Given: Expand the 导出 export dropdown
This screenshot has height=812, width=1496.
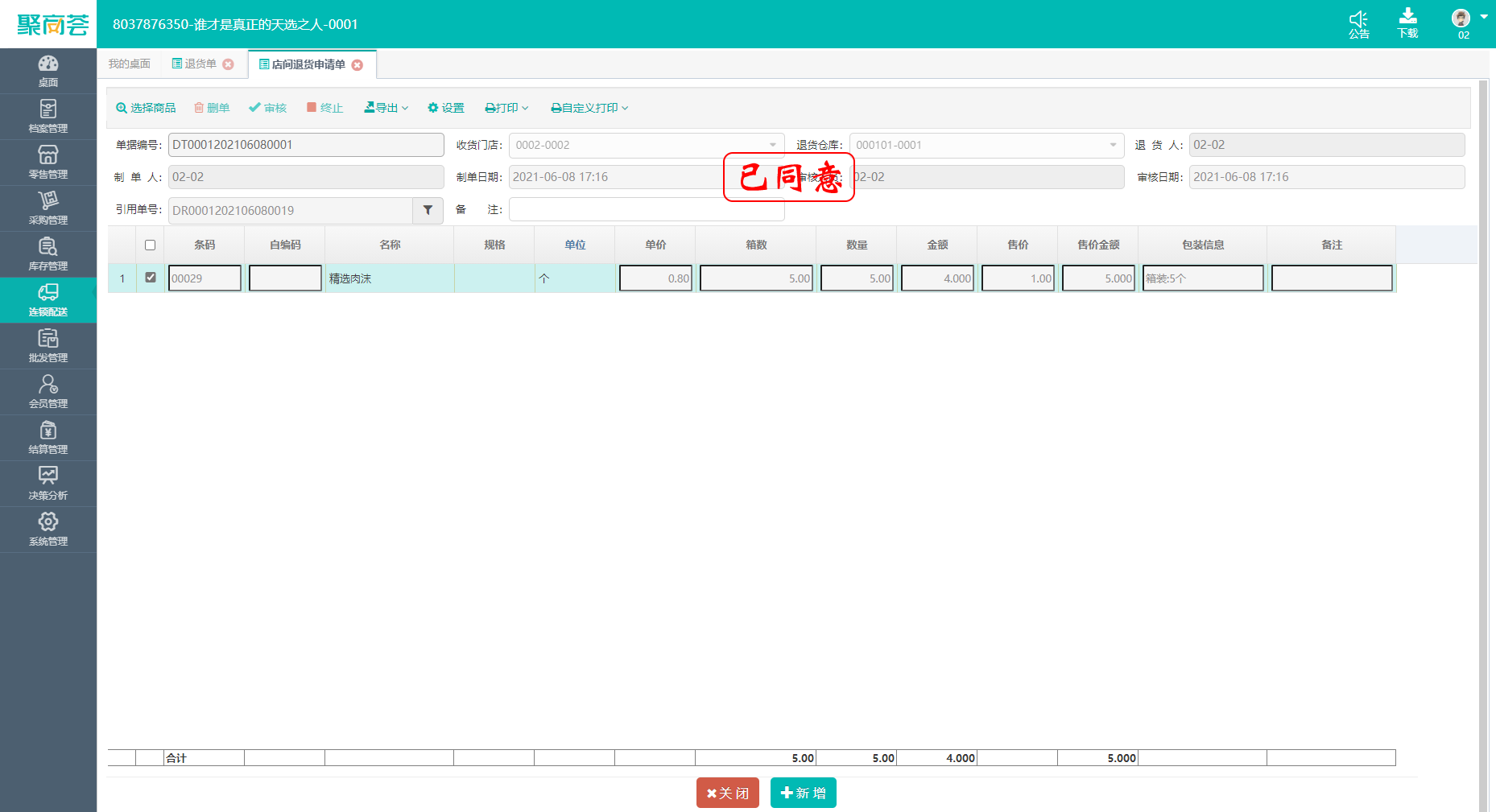Looking at the screenshot, I should 386,108.
